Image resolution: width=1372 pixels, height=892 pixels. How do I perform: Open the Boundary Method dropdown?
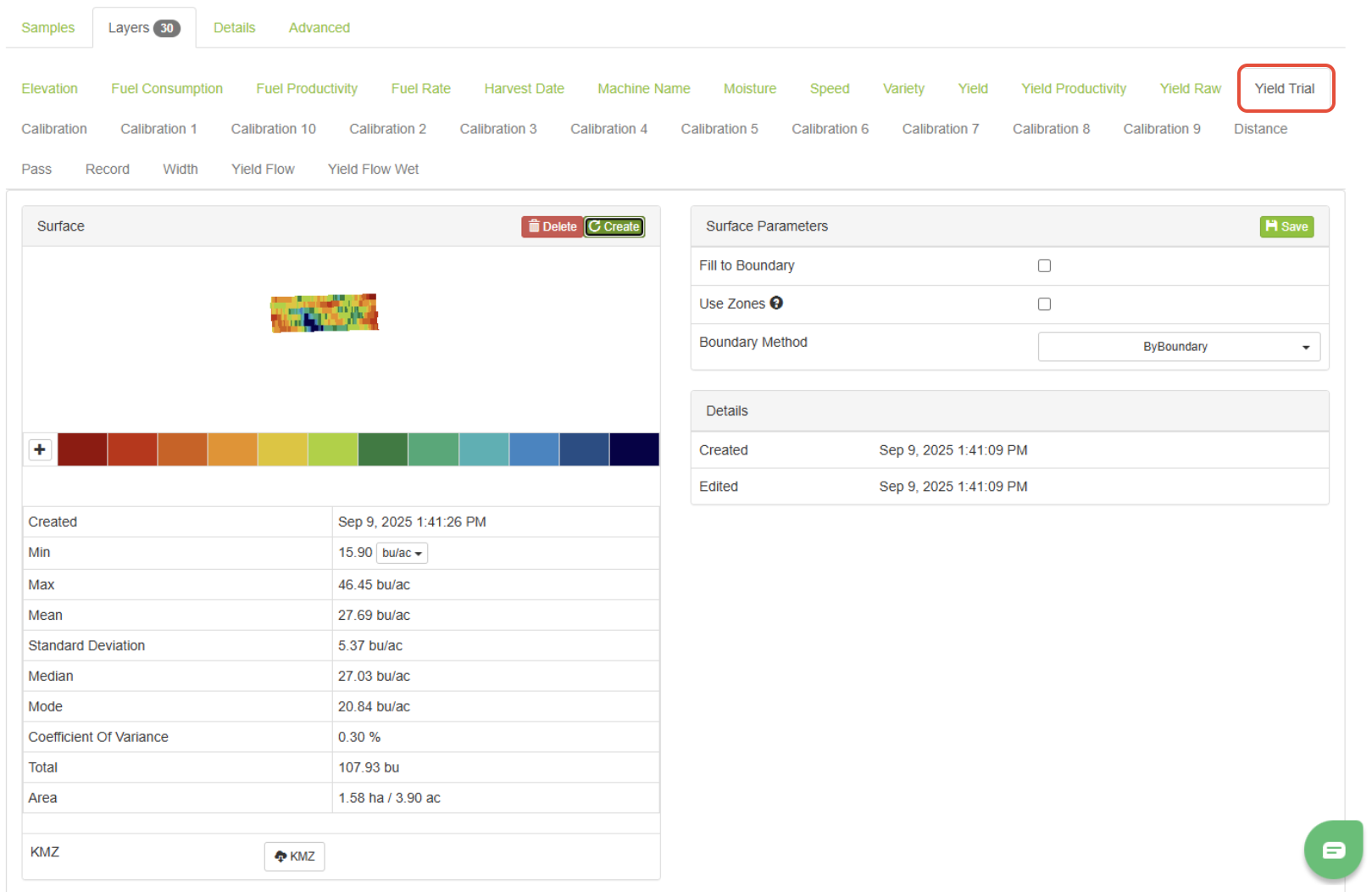click(x=1178, y=347)
